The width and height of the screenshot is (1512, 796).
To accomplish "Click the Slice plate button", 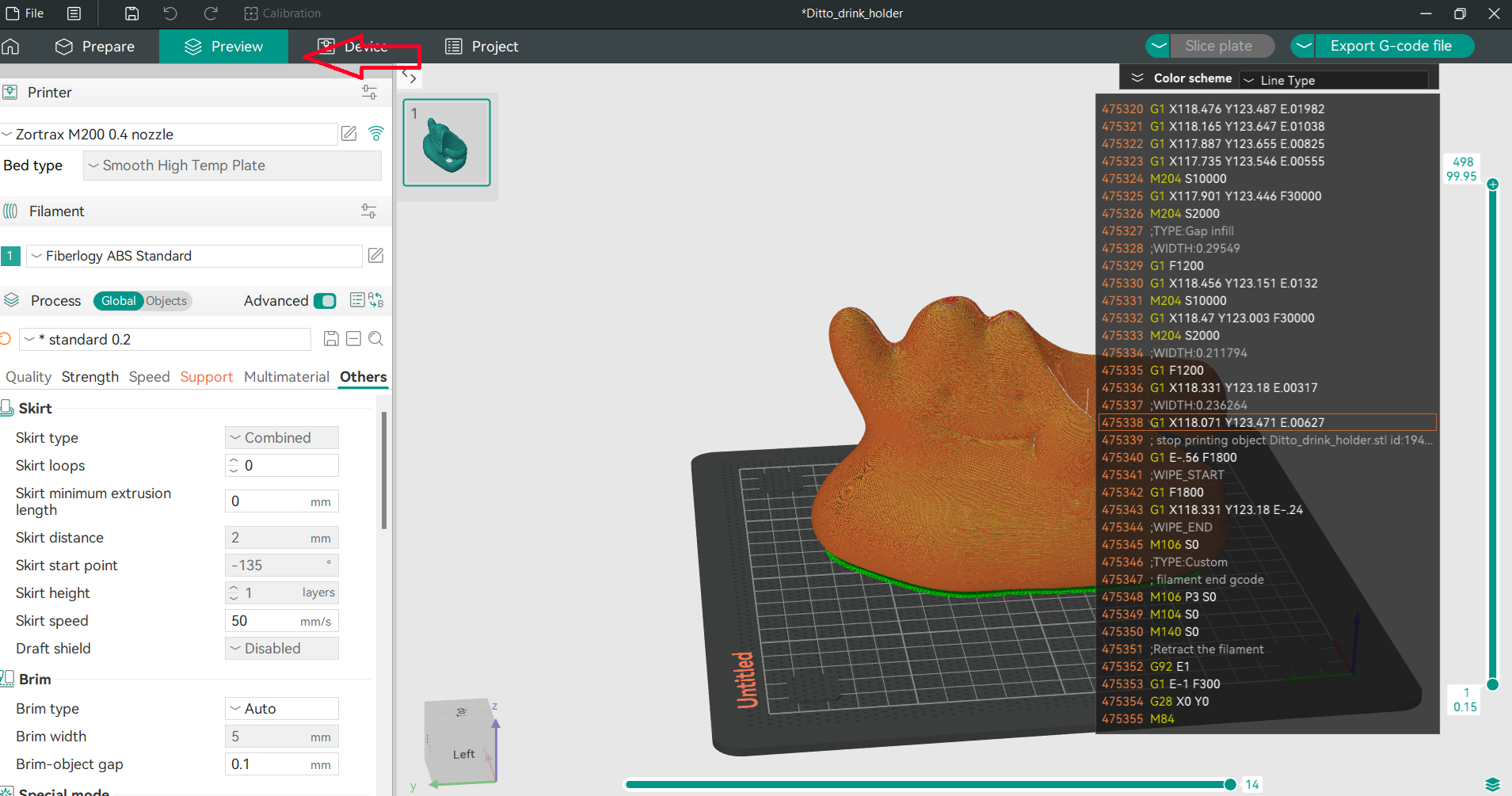I will [1218, 46].
